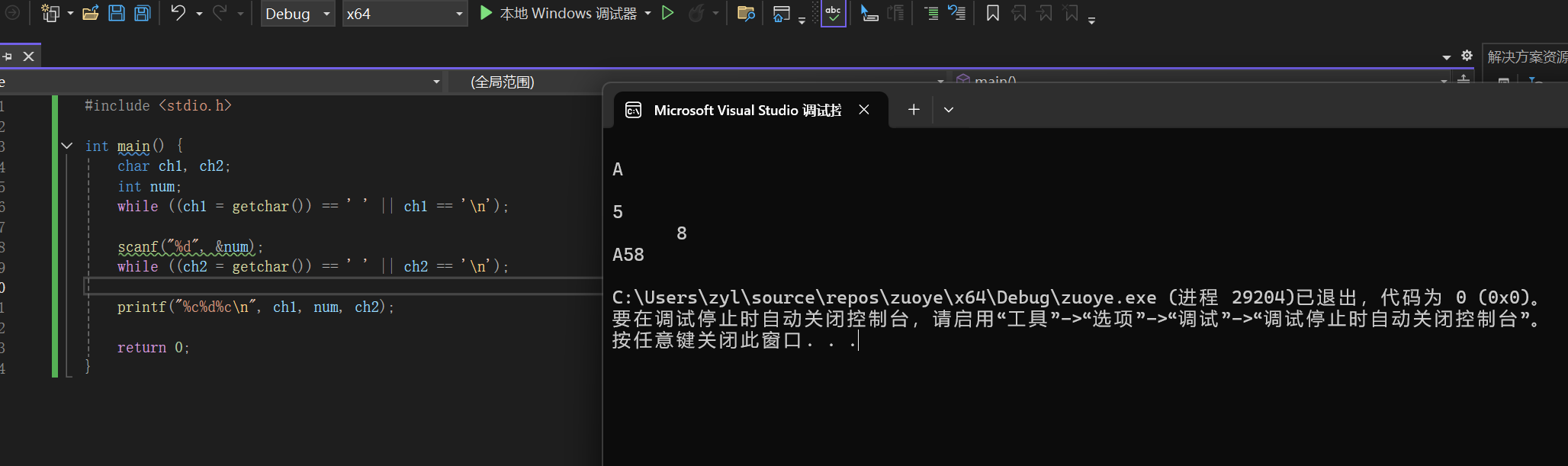The image size is (1568, 466).
Task: Save the current file
Action: (x=117, y=13)
